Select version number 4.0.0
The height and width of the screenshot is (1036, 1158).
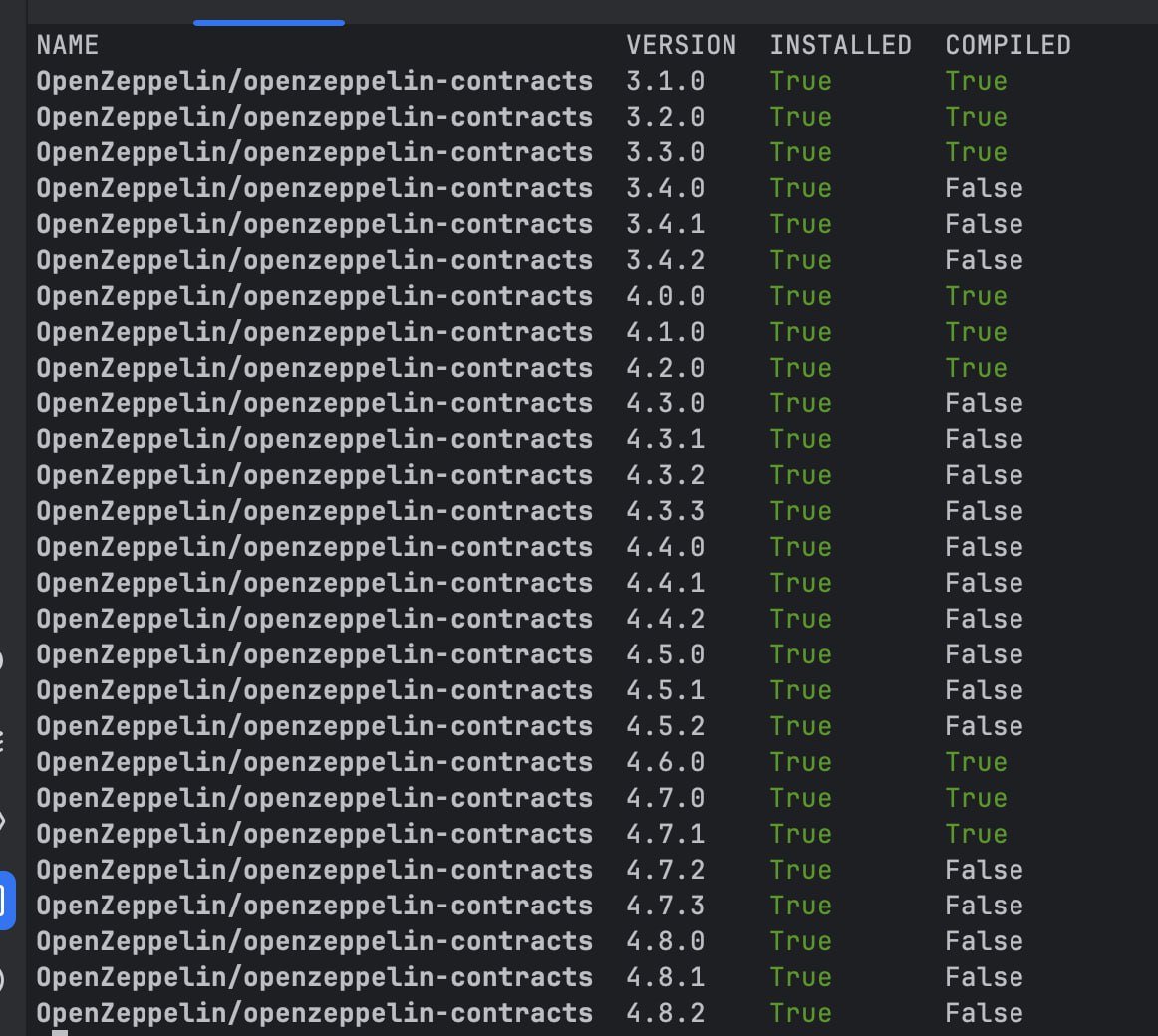pyautogui.click(x=665, y=296)
